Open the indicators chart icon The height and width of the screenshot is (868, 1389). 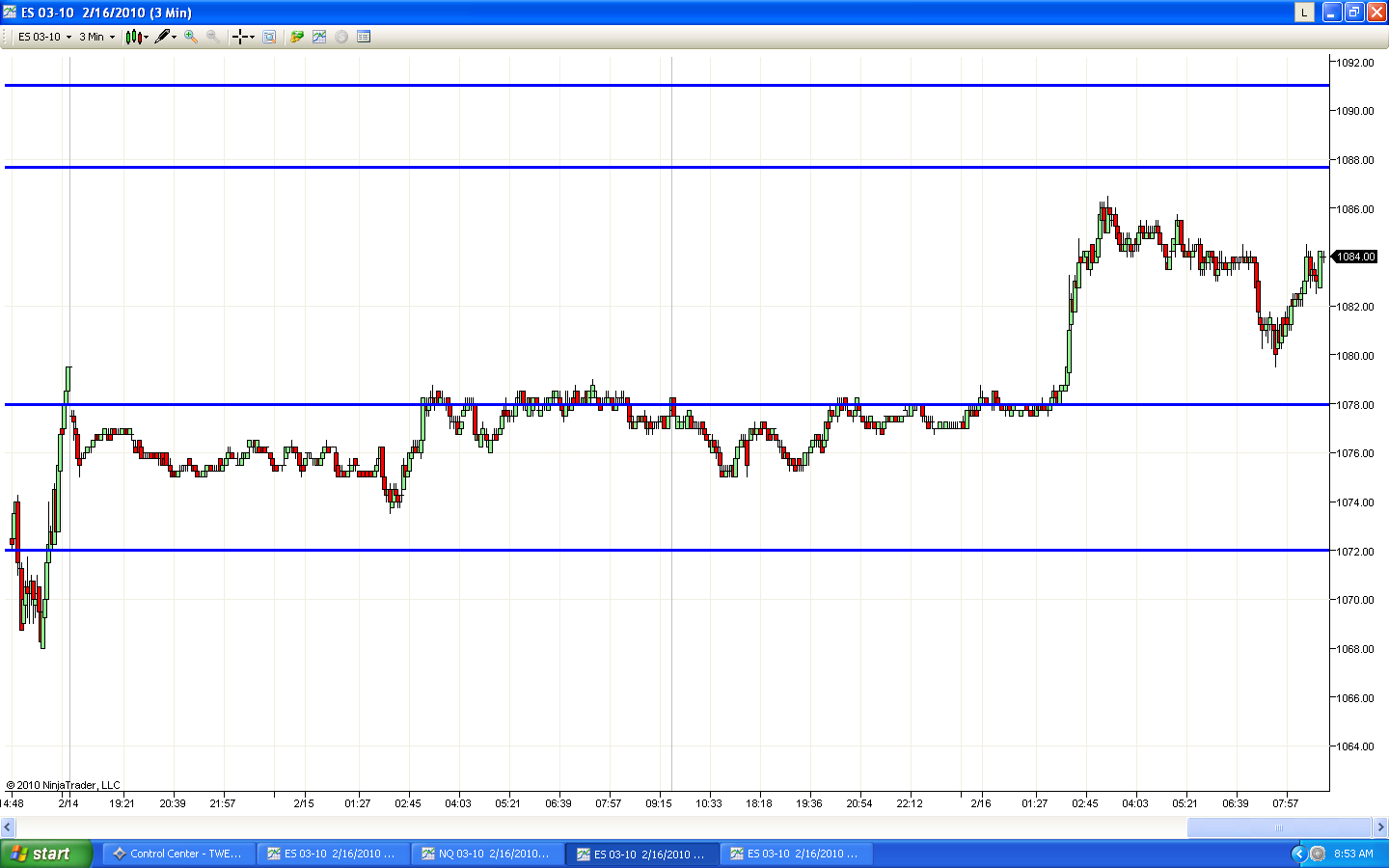coord(319,37)
